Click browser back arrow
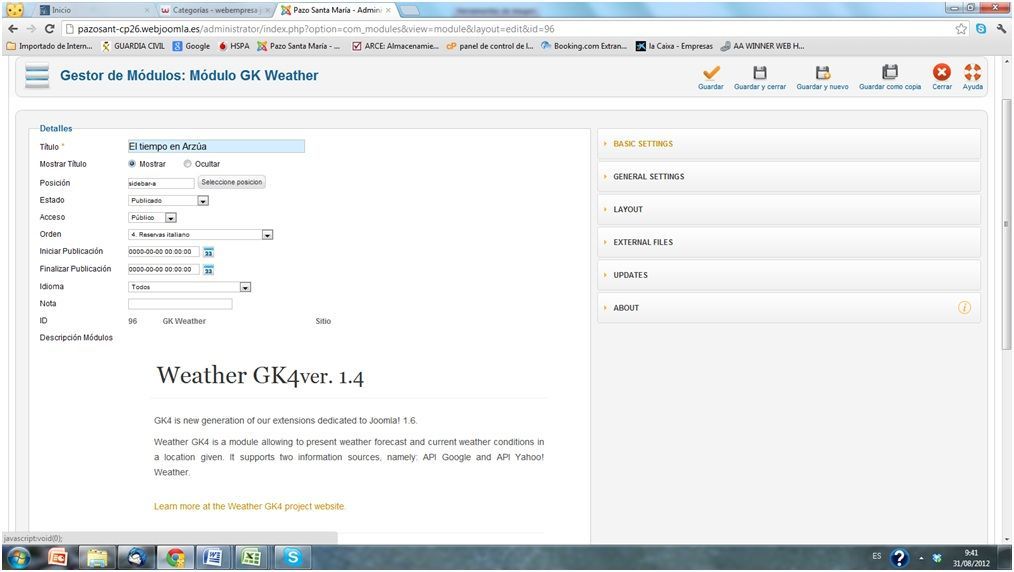Image resolution: width=1014 pixels, height=572 pixels. 13,29
